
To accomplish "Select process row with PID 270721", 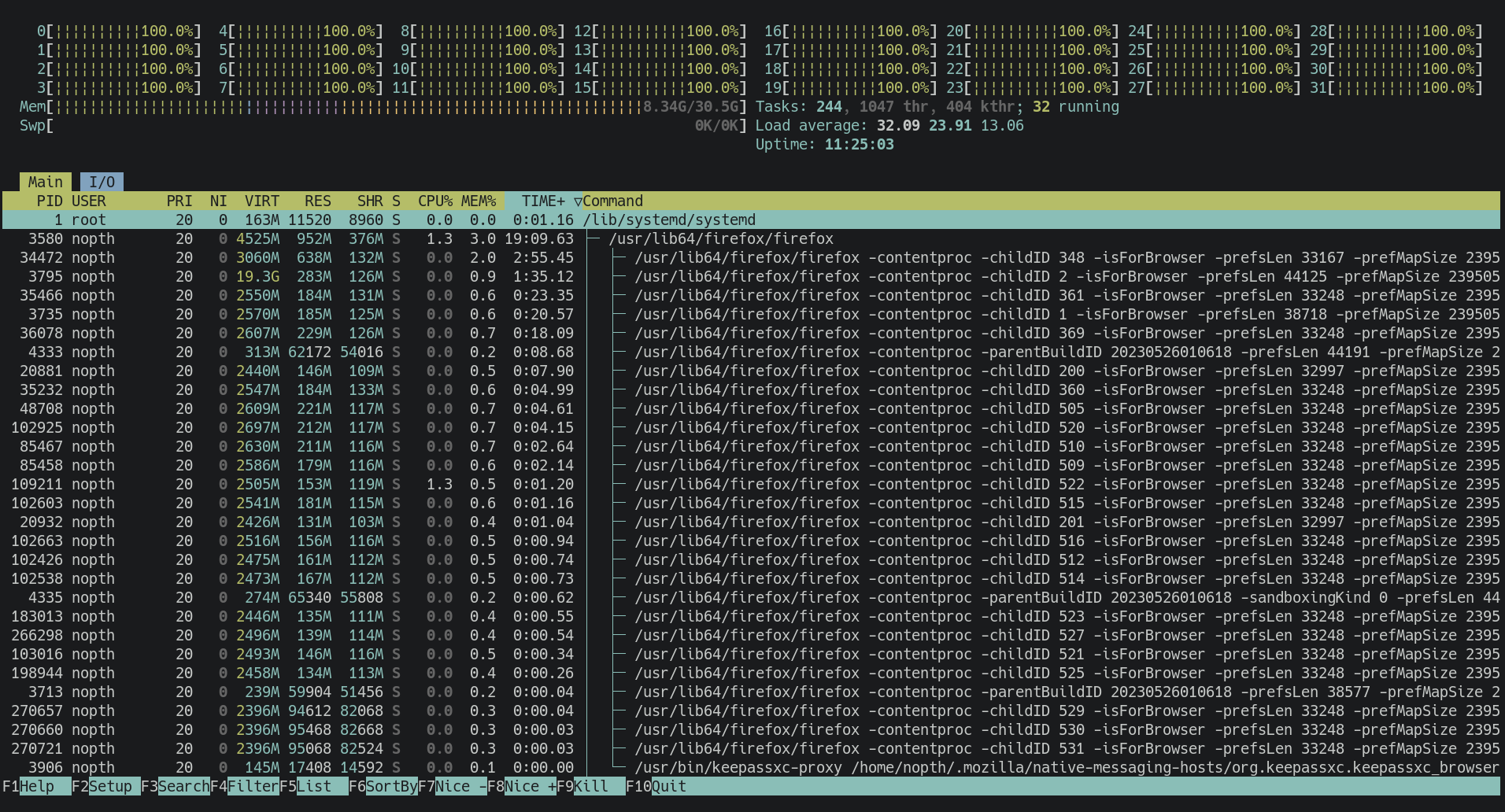I will 752,748.
